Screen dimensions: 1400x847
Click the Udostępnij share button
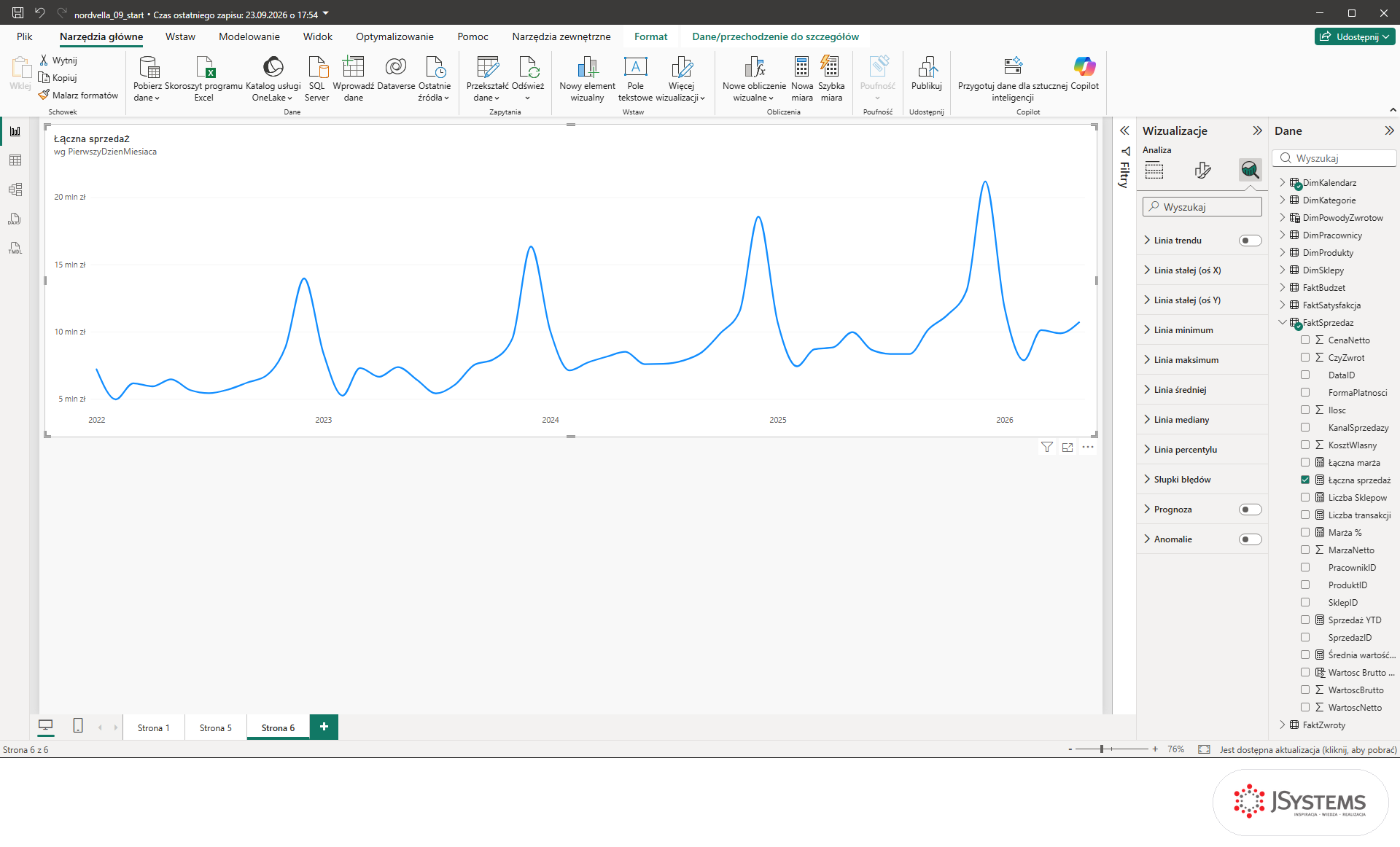pyautogui.click(x=1354, y=36)
